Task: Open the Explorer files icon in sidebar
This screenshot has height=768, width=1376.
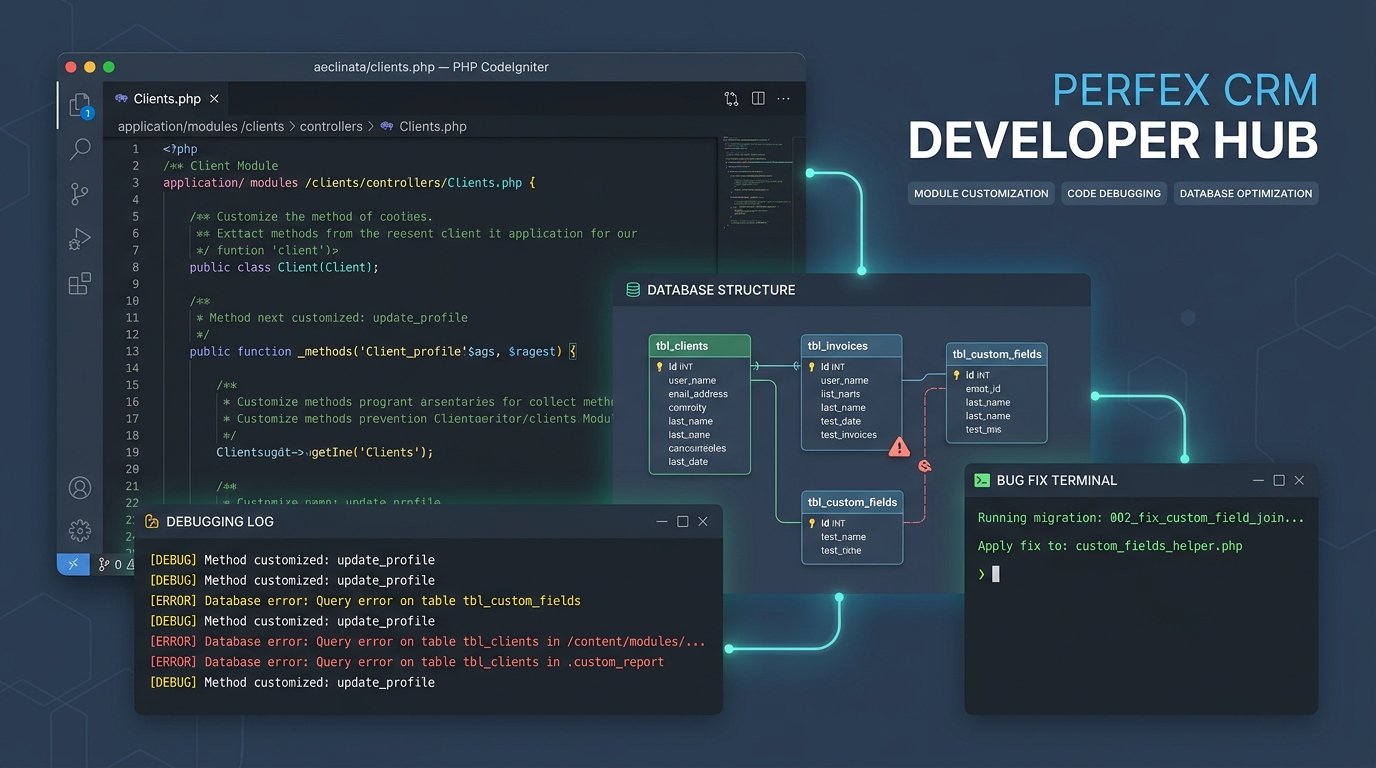Action: 80,105
